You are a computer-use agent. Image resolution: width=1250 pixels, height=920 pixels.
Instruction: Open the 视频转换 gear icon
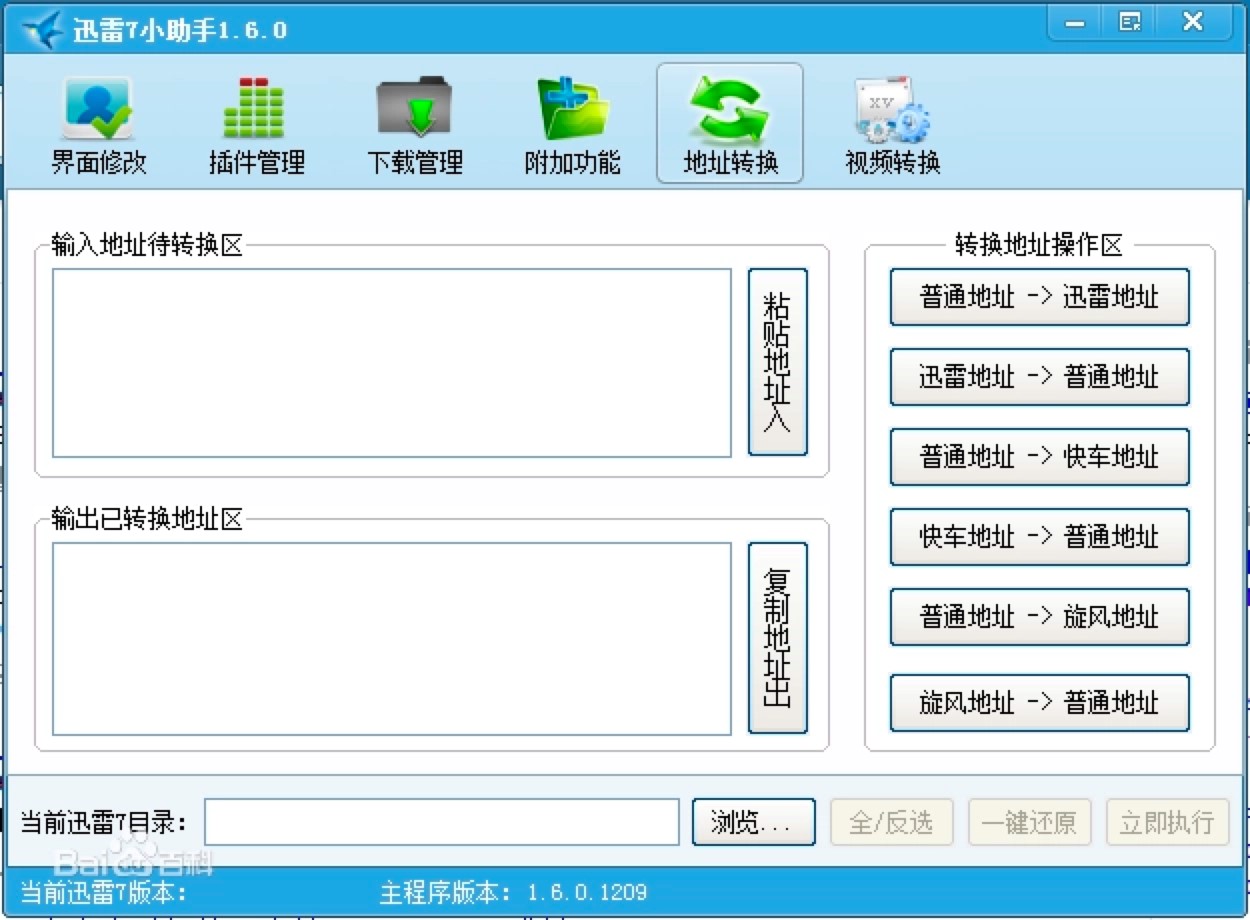(891, 109)
